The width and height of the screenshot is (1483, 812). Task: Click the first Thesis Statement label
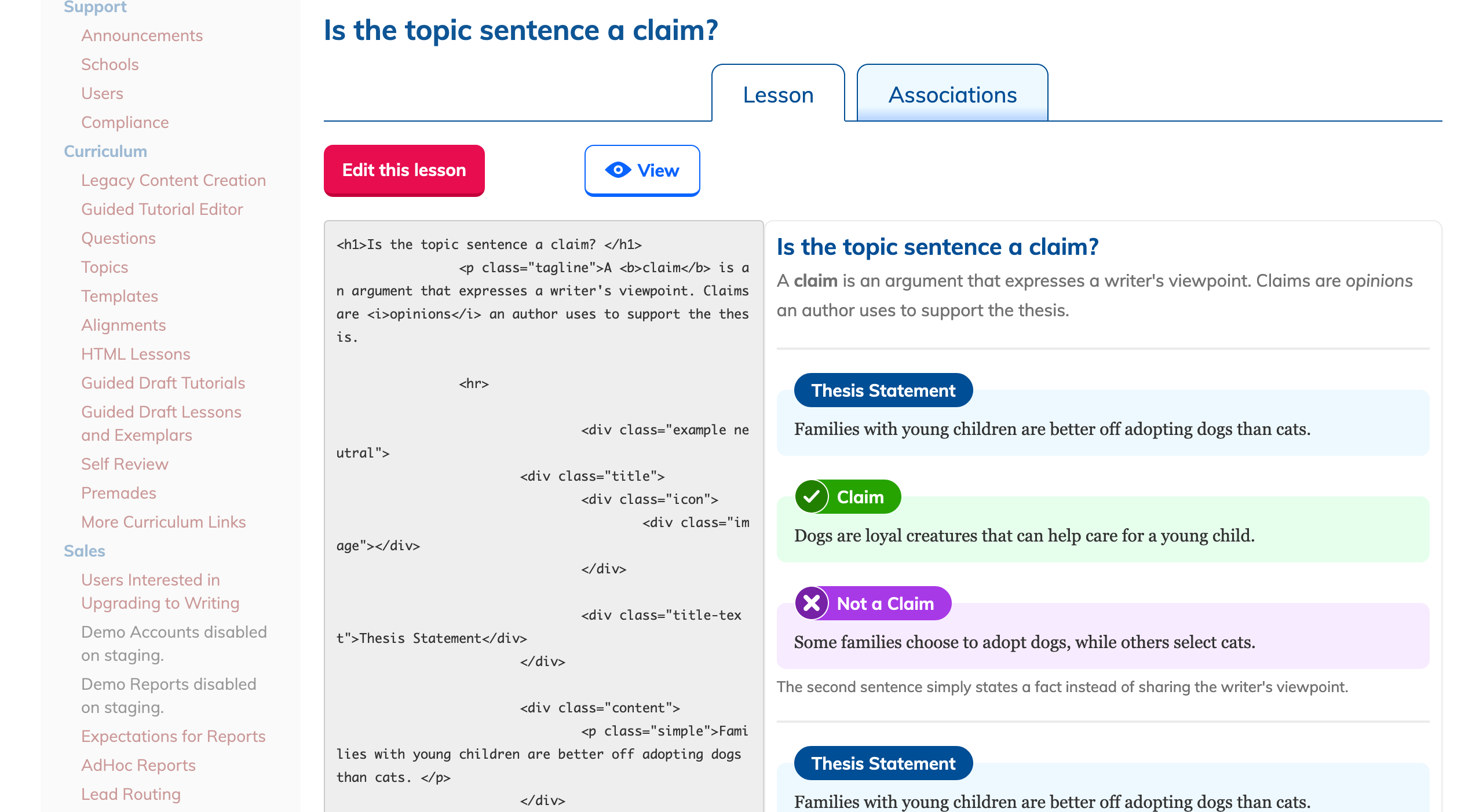click(883, 390)
